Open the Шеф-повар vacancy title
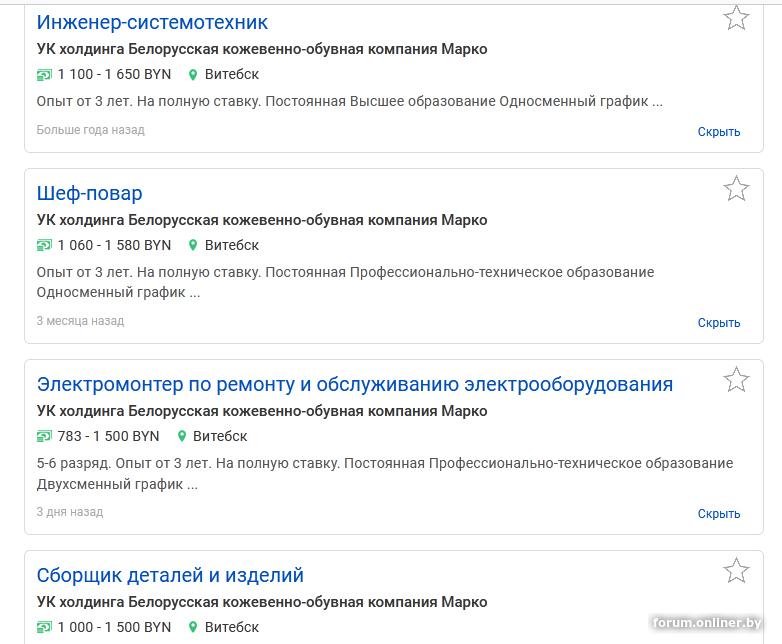Screen dimensions: 782x644 pos(90,193)
